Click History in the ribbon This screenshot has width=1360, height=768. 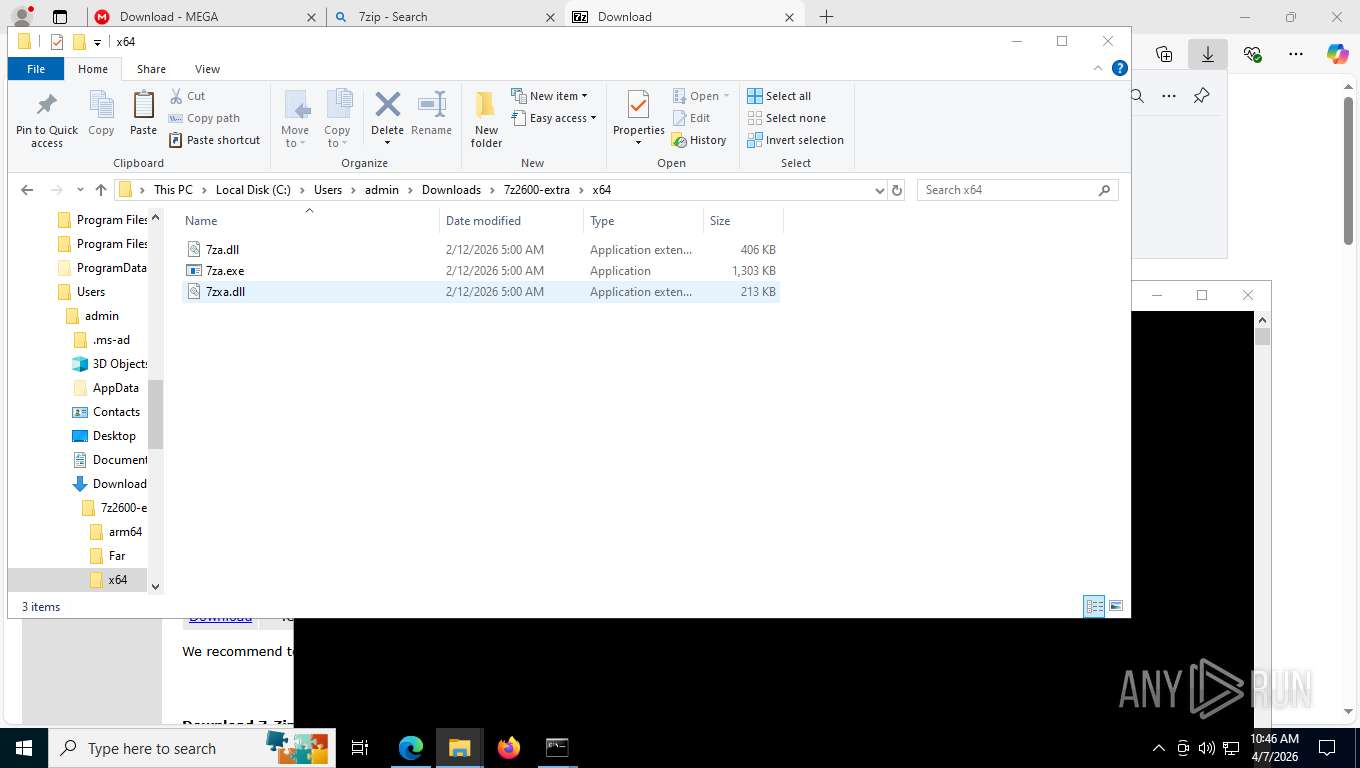[x=699, y=140]
